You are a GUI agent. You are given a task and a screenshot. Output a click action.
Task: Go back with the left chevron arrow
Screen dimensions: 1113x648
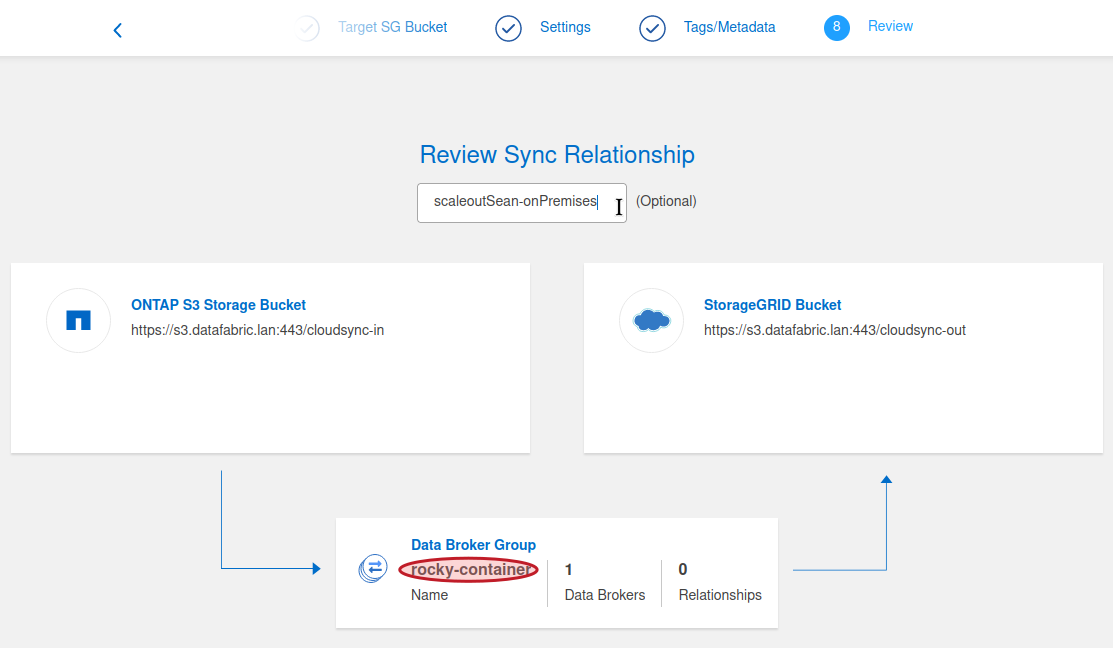tap(118, 31)
